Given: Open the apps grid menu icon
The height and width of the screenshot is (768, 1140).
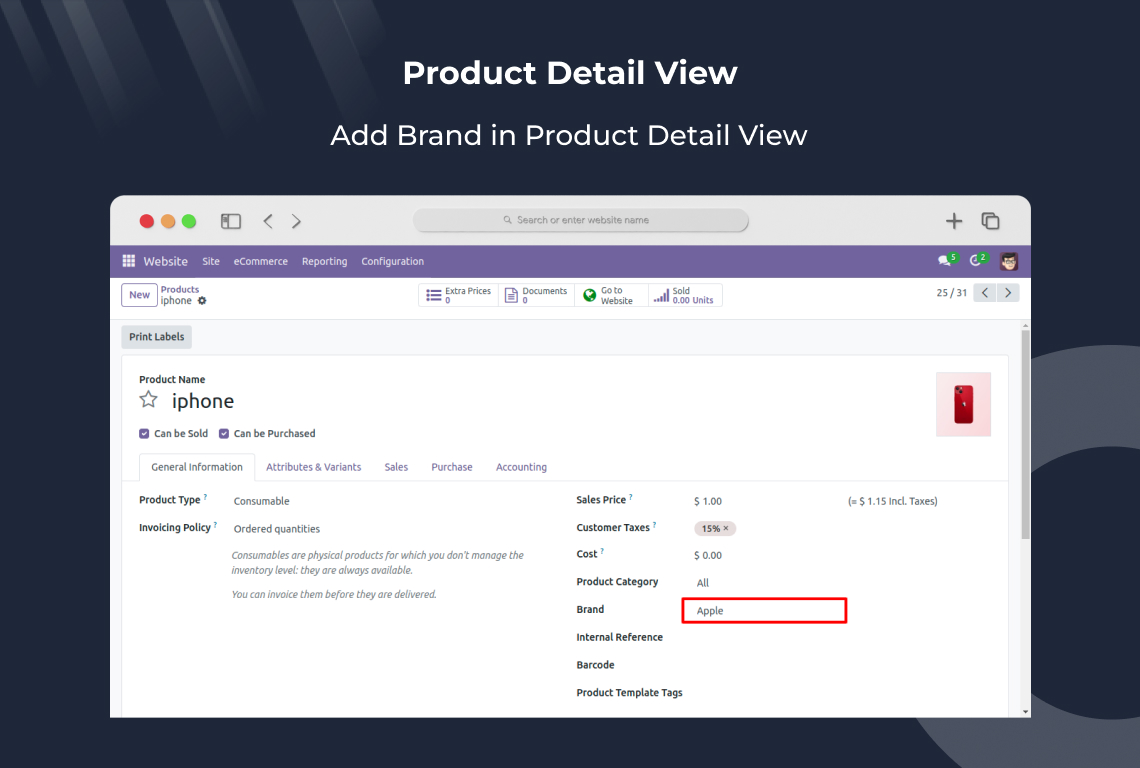Looking at the screenshot, I should click(x=129, y=260).
